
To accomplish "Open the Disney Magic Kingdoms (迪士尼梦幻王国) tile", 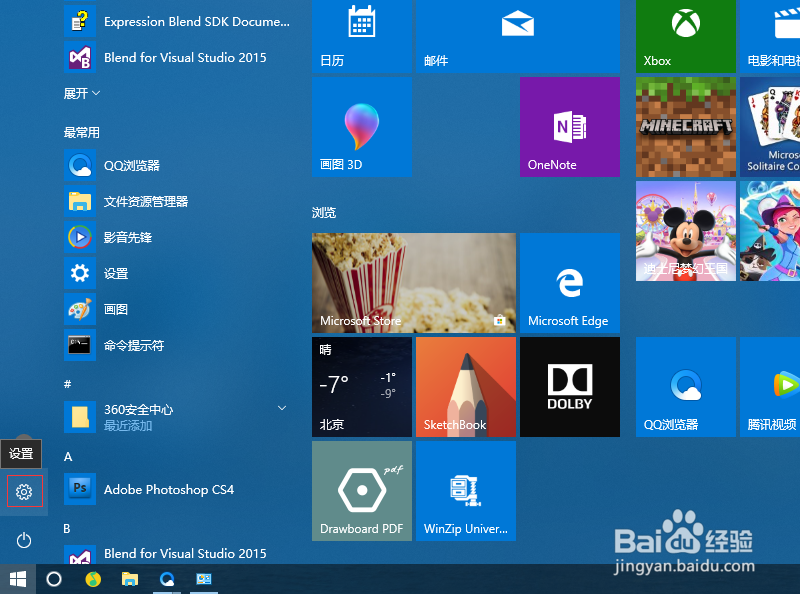I will (686, 231).
